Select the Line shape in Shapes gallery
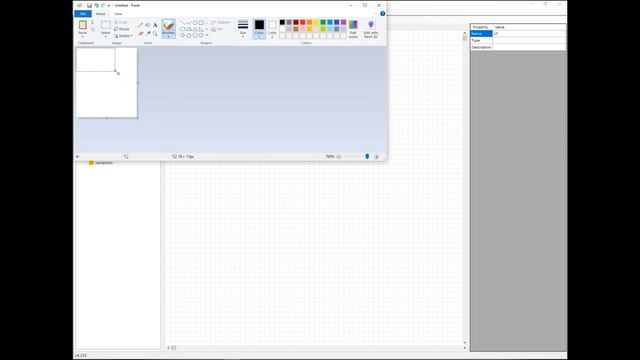Viewport: 640px width, 360px height. tap(183, 22)
